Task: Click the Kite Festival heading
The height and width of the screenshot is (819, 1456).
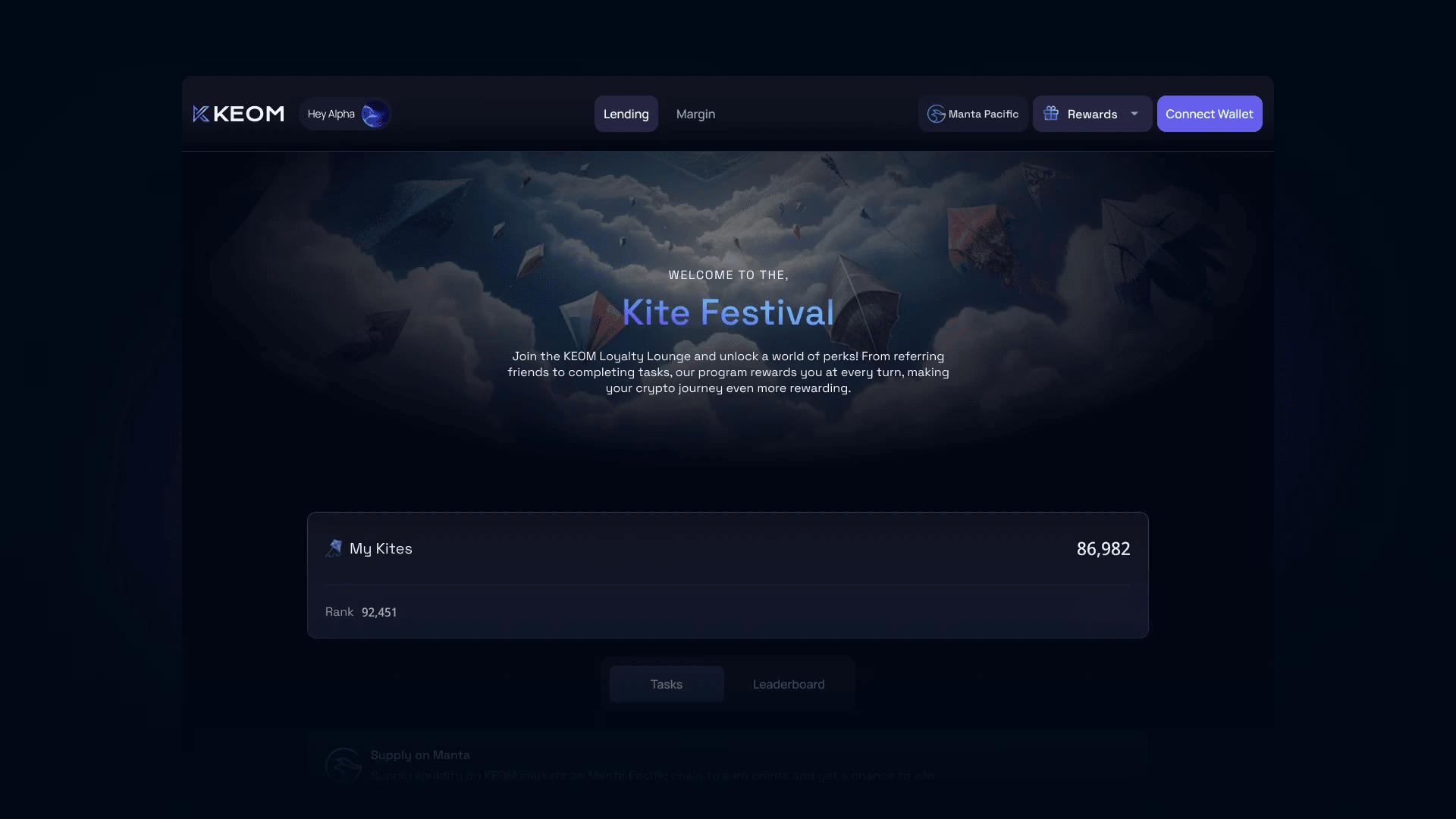Action: (728, 312)
